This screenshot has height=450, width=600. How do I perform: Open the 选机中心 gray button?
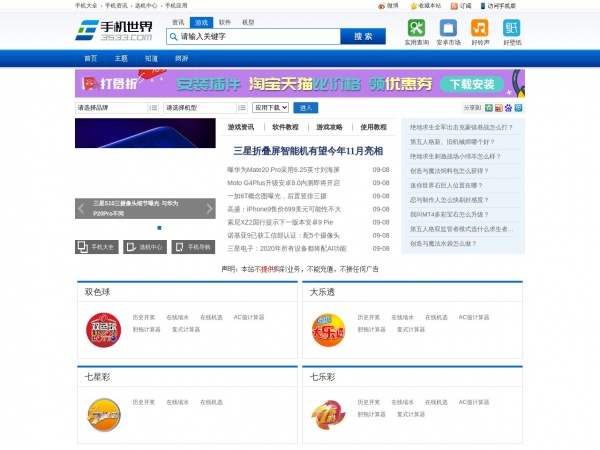click(x=145, y=247)
